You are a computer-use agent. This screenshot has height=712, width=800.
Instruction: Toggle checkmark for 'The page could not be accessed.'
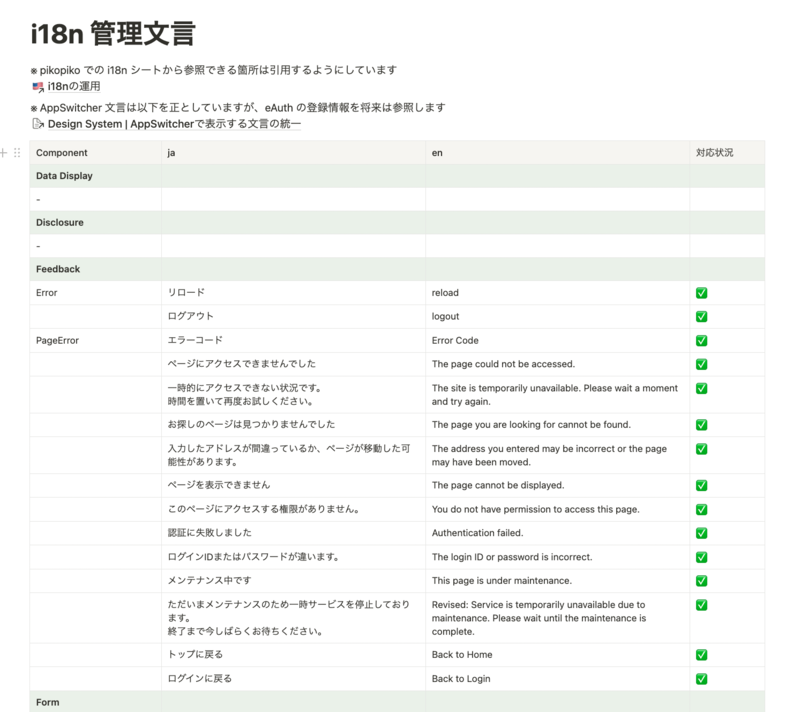coord(702,364)
